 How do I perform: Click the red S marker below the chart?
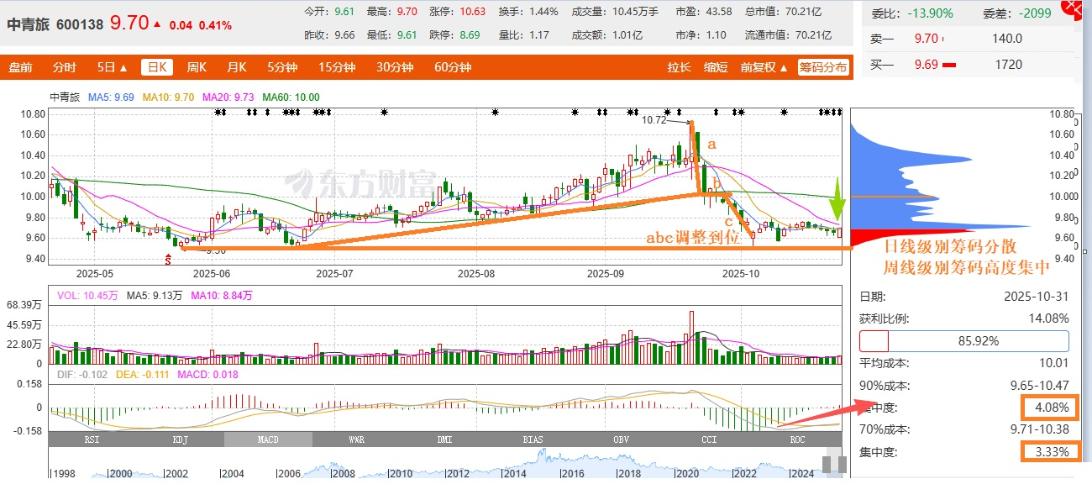[x=167, y=260]
